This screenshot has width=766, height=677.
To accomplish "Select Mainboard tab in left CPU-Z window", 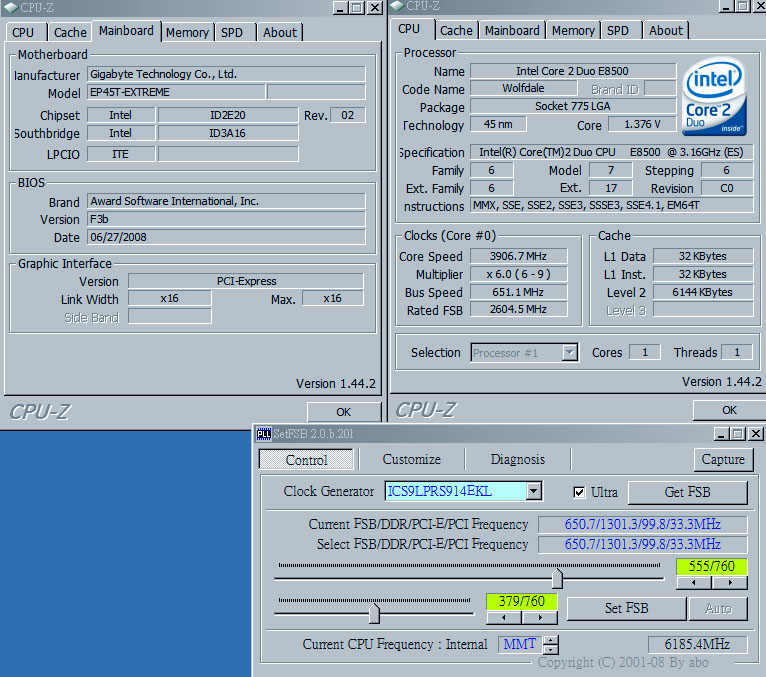I will pyautogui.click(x=126, y=31).
